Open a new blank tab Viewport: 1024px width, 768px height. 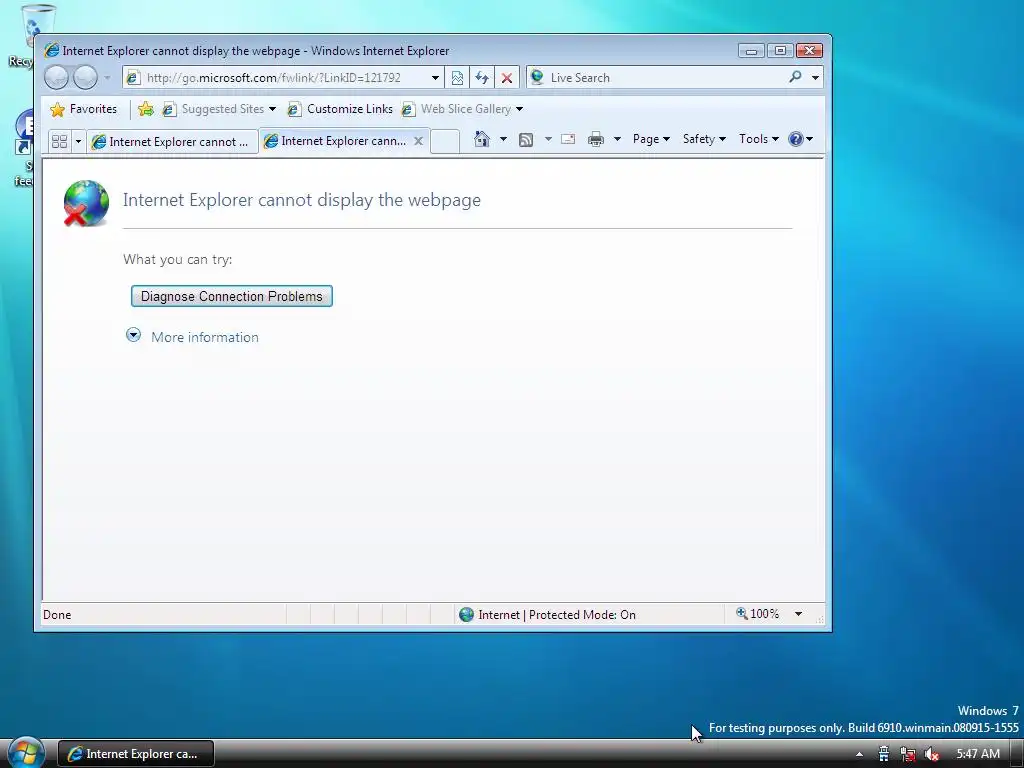445,141
